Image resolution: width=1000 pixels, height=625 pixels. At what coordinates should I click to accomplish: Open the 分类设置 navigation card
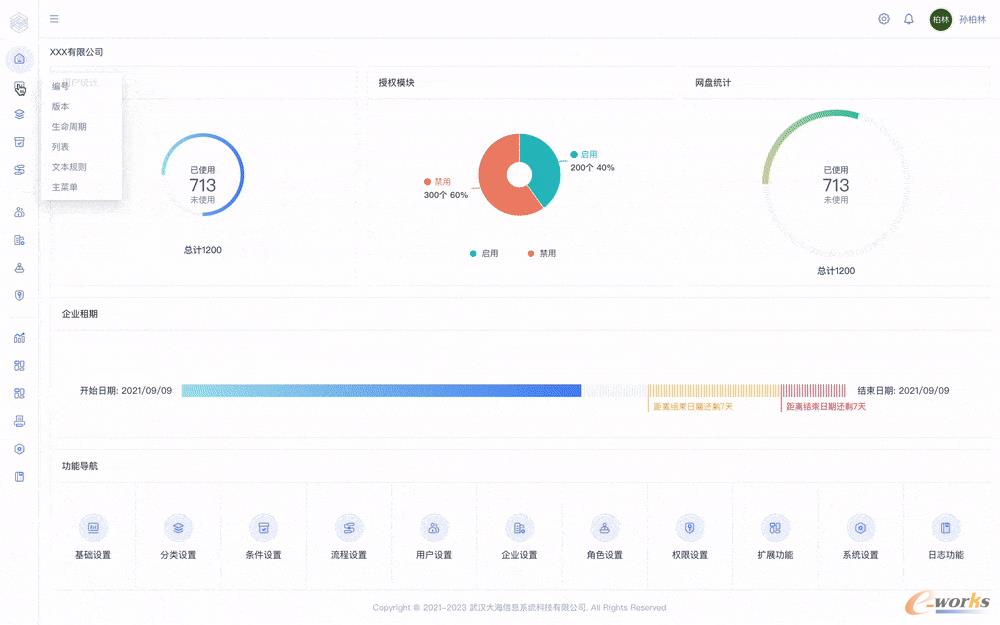[x=179, y=538]
